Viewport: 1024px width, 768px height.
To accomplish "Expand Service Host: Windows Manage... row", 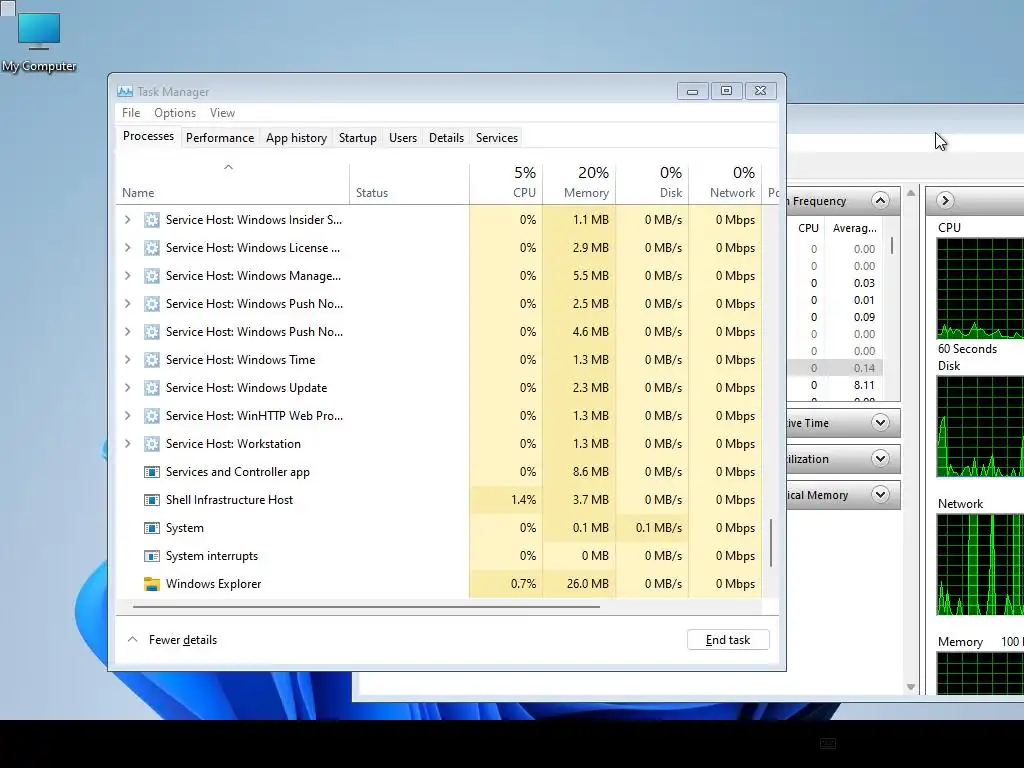I will tap(128, 276).
